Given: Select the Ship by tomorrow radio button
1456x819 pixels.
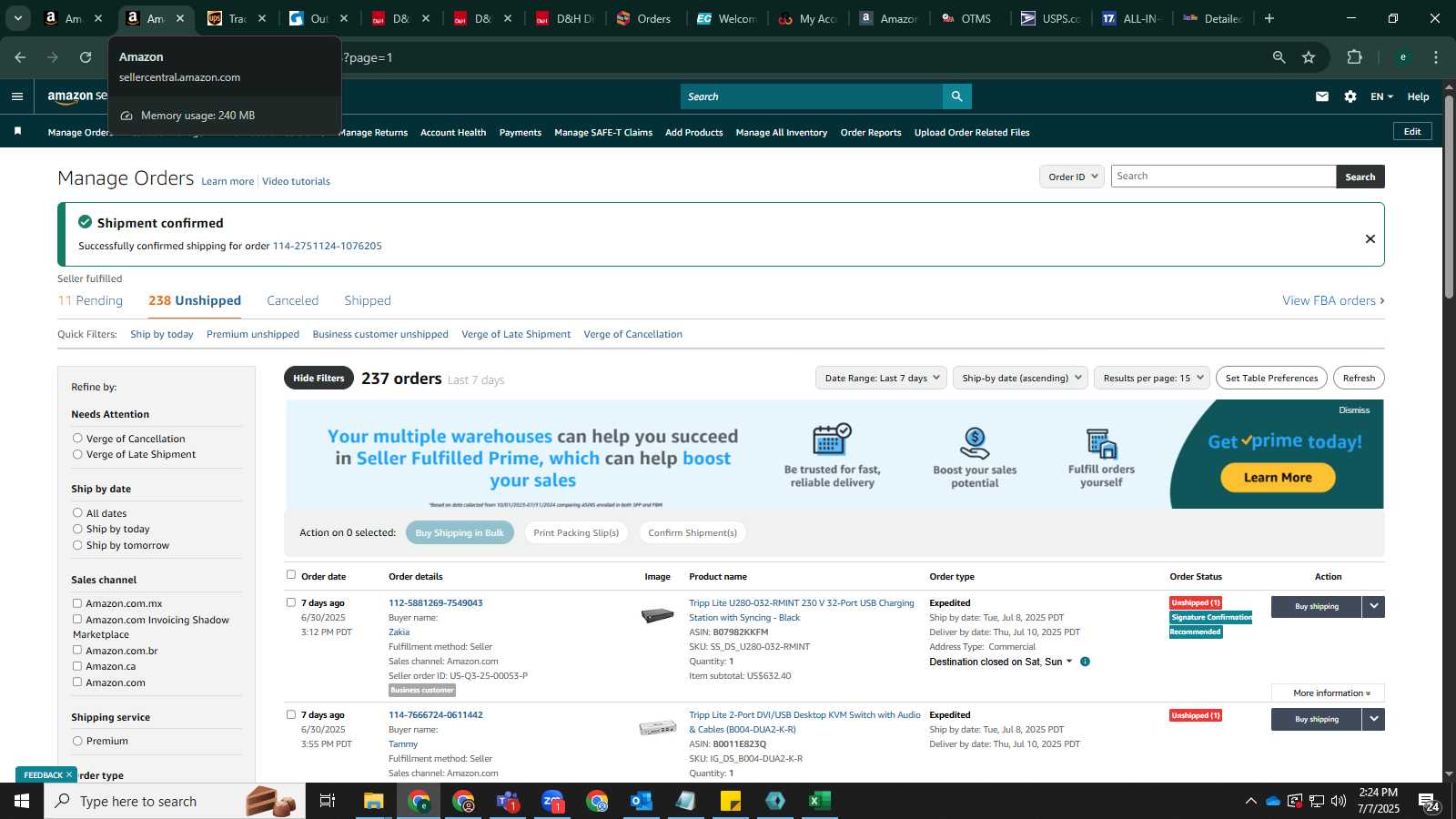Looking at the screenshot, I should [77, 545].
